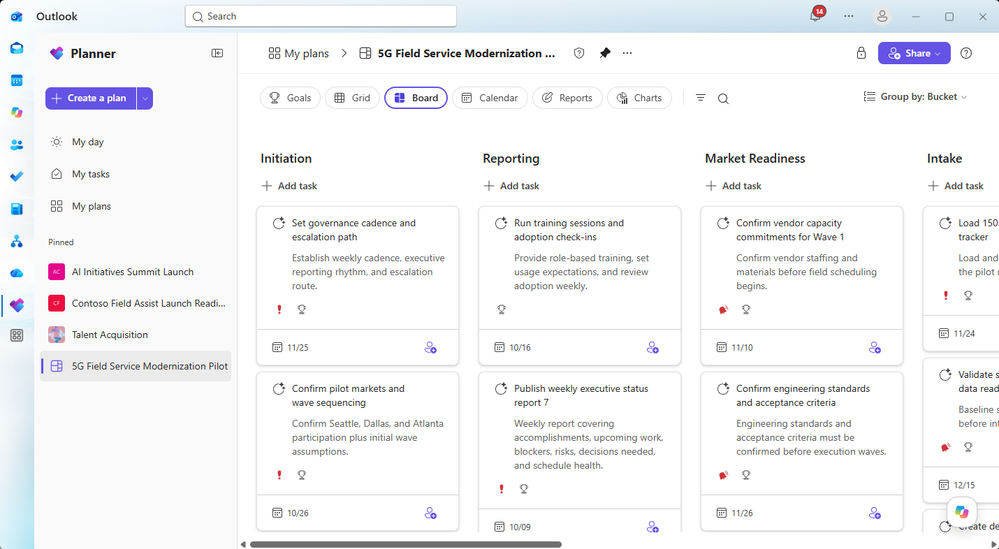Mark Load 150 tracker task complete
This screenshot has height=549, width=999.
tap(945, 224)
